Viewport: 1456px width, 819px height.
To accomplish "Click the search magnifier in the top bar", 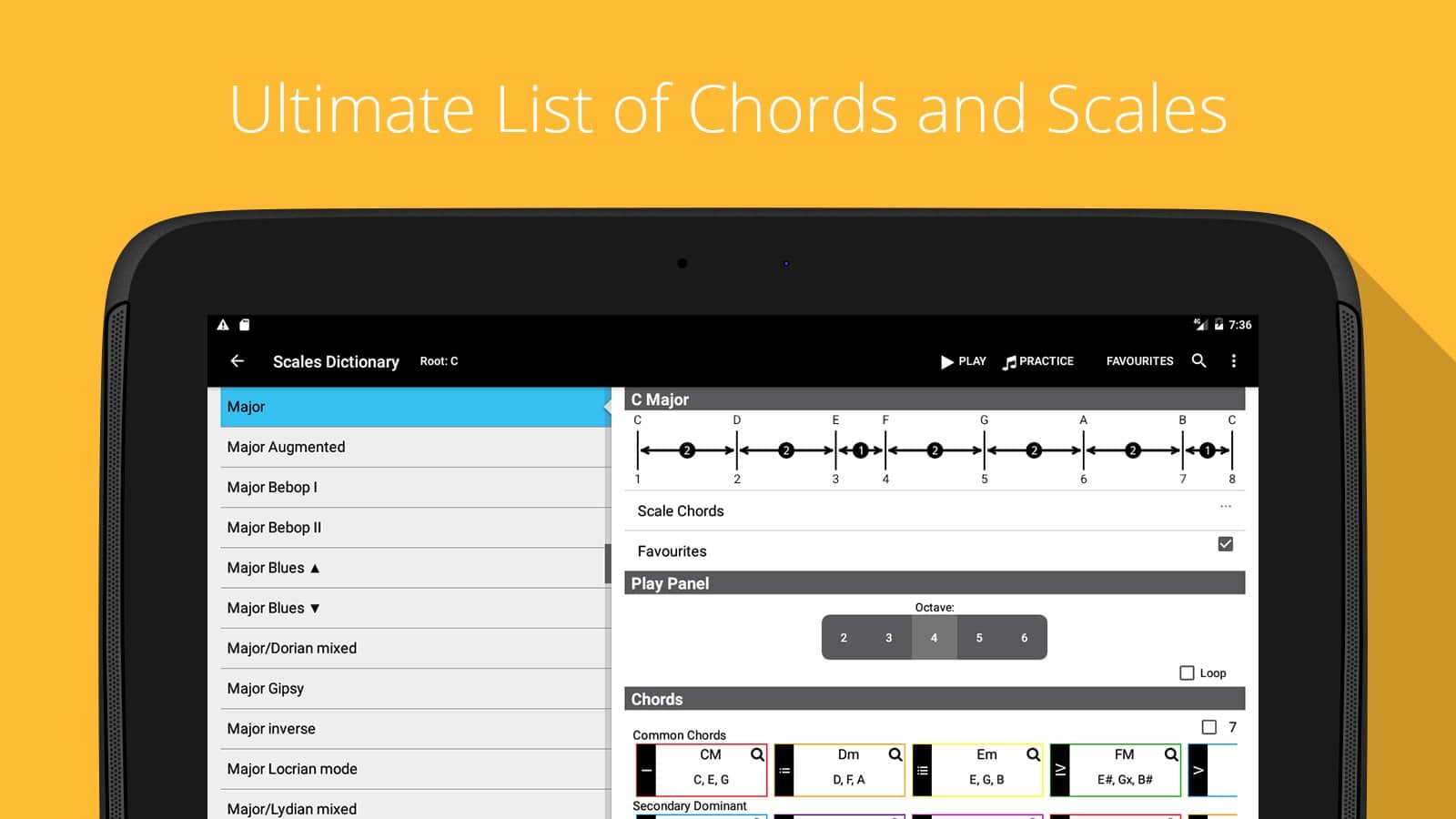I will tap(1198, 361).
